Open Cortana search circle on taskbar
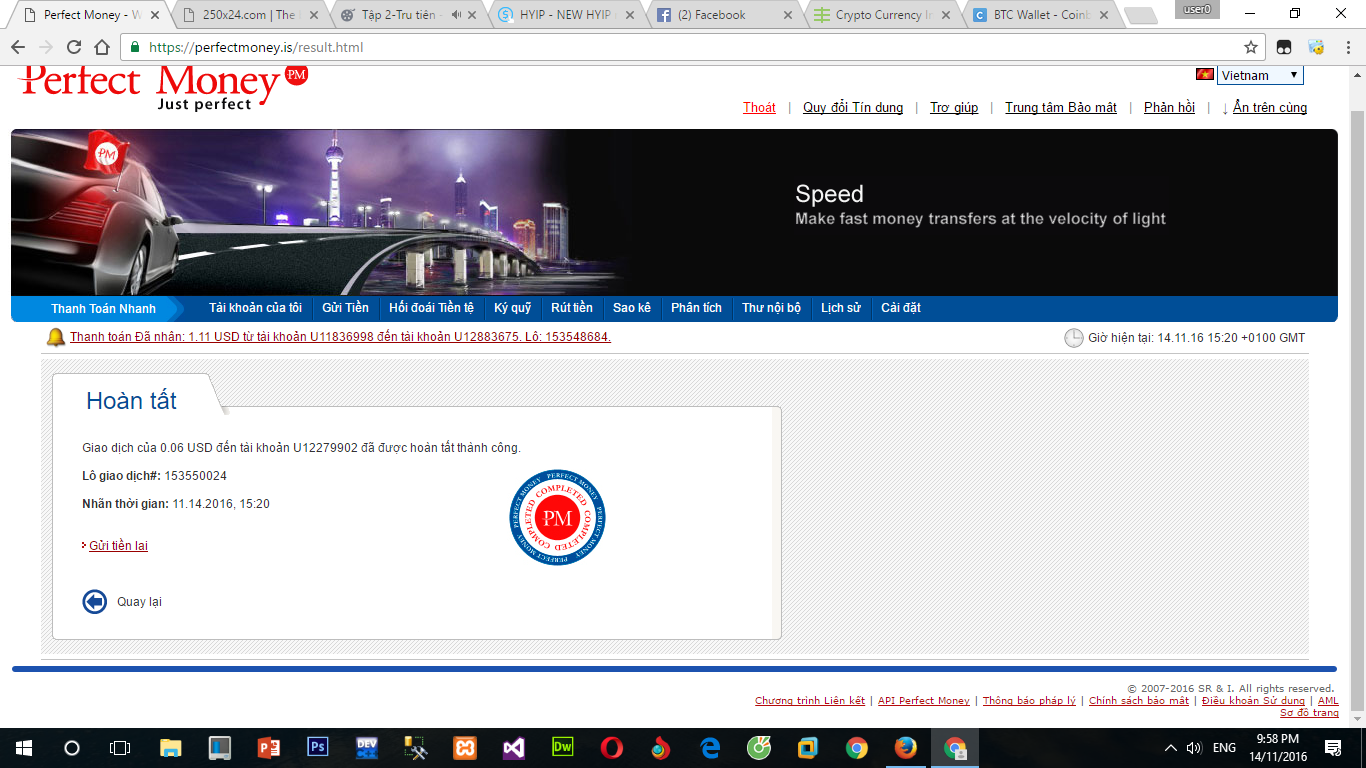The width and height of the screenshot is (1366, 768). (x=71, y=747)
